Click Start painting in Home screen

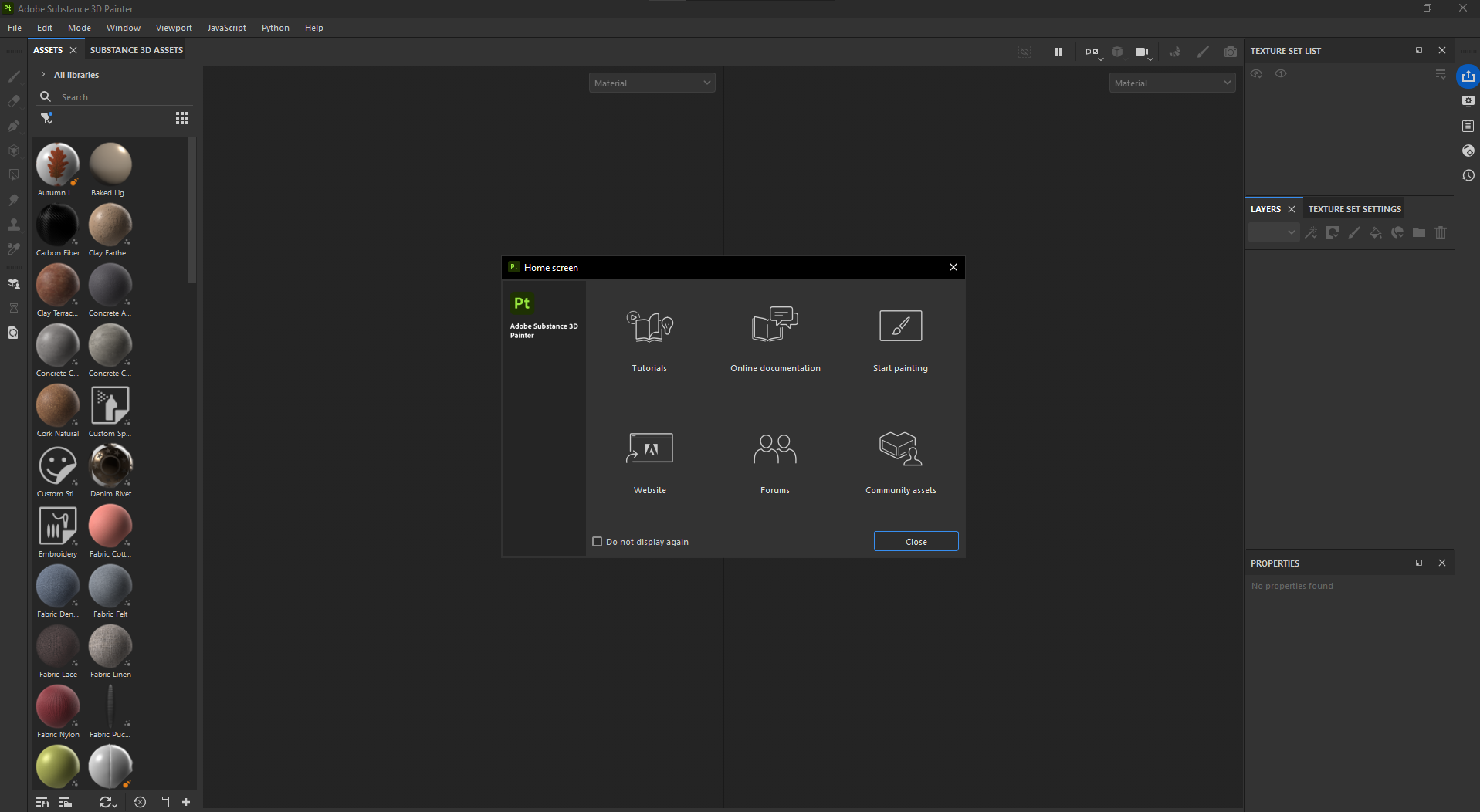[900, 340]
